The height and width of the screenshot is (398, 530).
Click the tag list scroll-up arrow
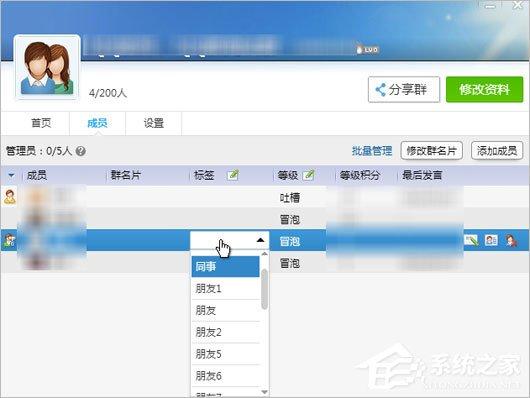tap(265, 254)
